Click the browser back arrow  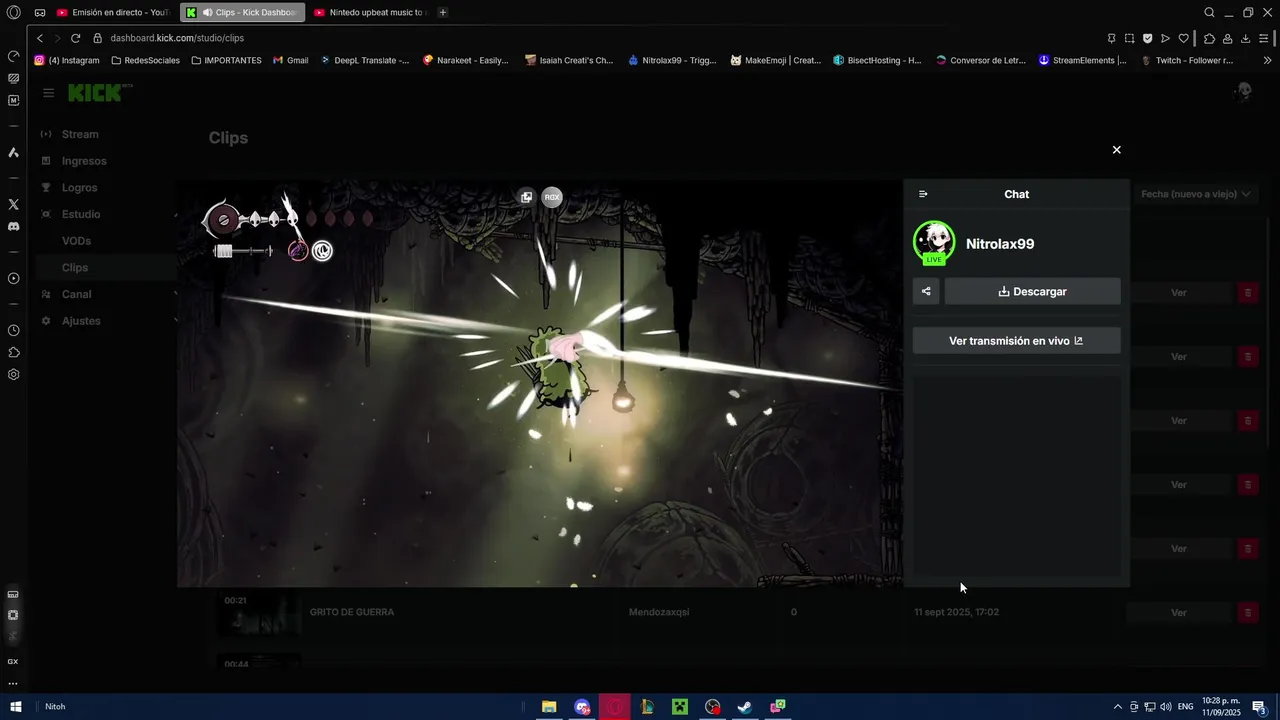[x=39, y=38]
